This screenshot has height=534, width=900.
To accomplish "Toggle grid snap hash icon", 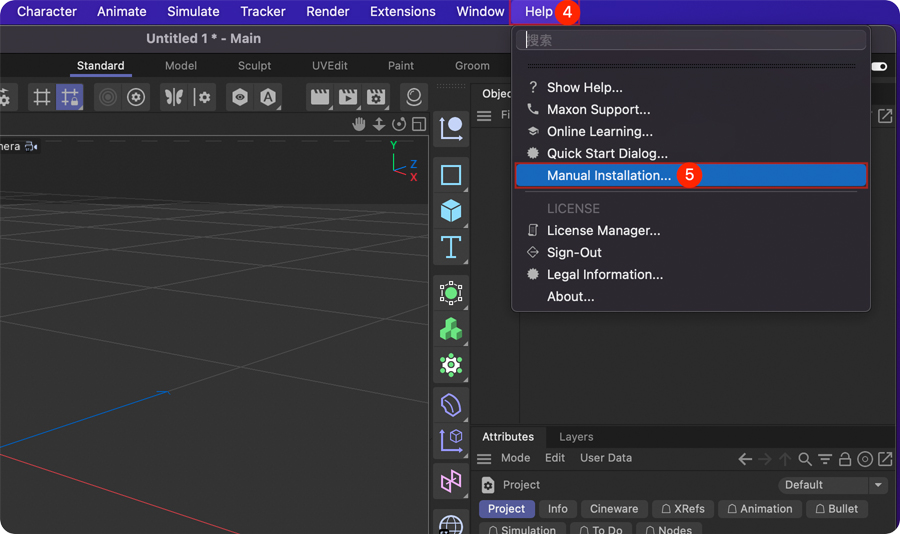I will [x=42, y=97].
